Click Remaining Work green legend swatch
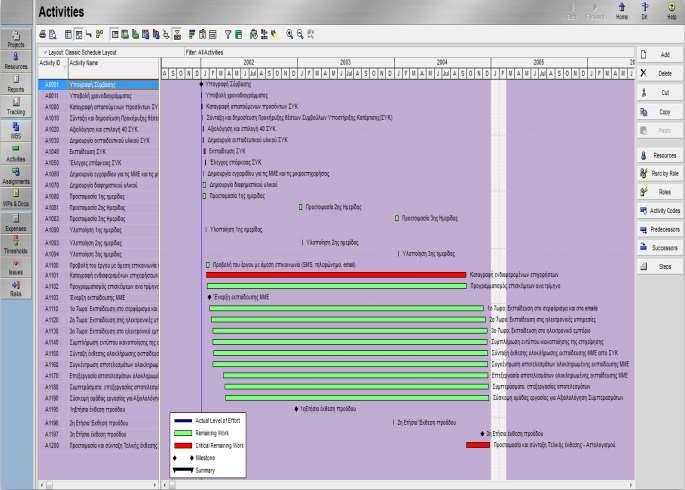 [183, 433]
